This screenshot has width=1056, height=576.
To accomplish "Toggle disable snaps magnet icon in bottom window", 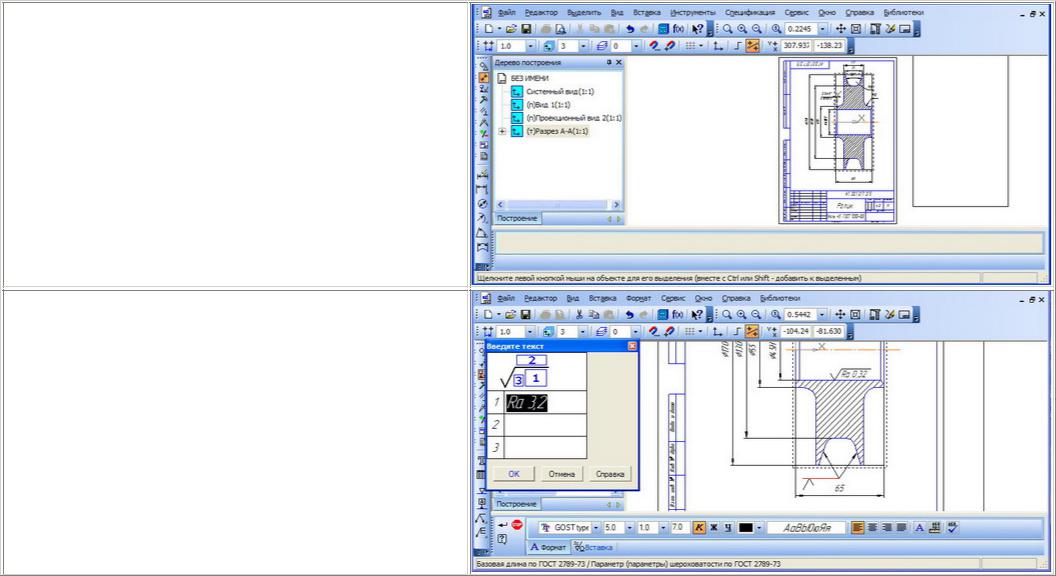I will coord(669,331).
